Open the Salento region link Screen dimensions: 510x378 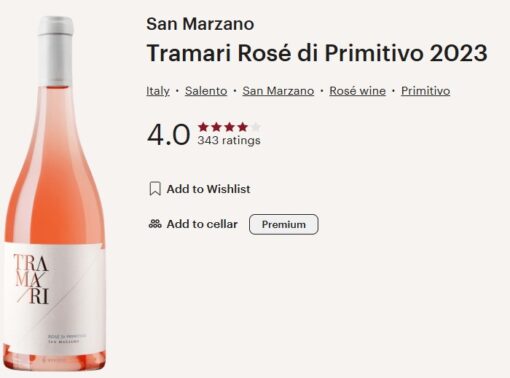(x=206, y=91)
